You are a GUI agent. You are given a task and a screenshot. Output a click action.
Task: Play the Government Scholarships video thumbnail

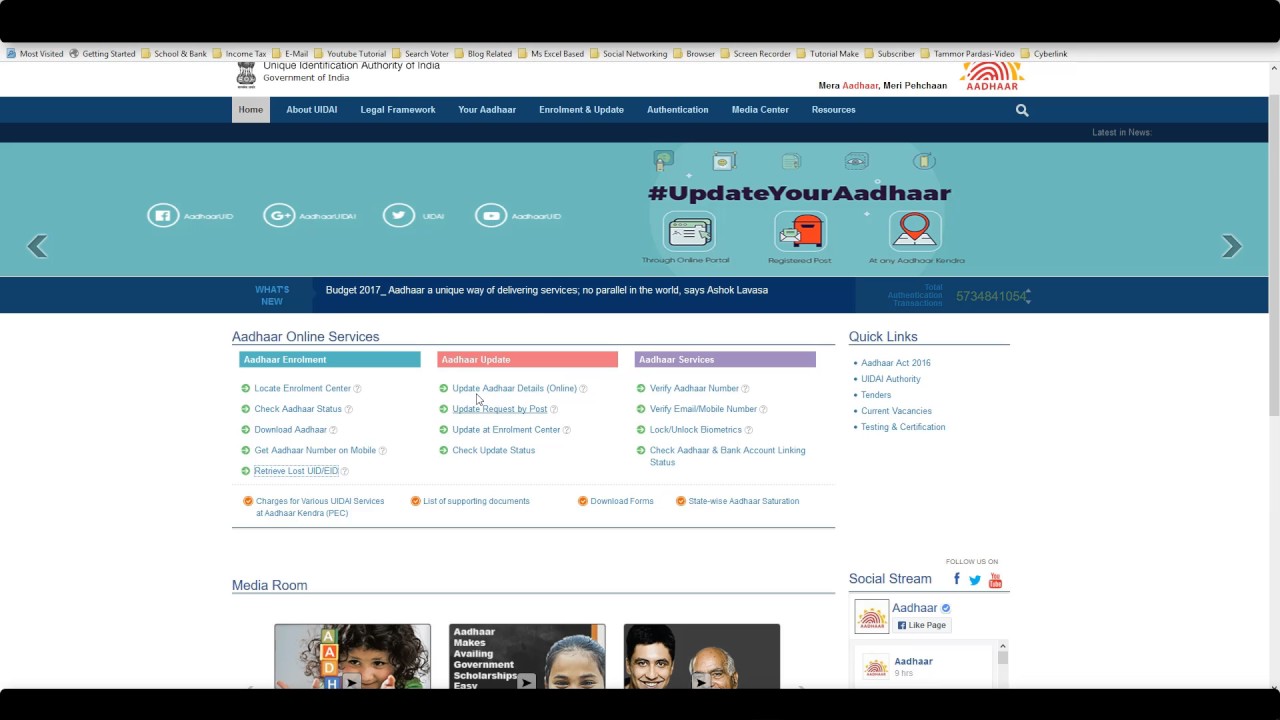point(527,656)
